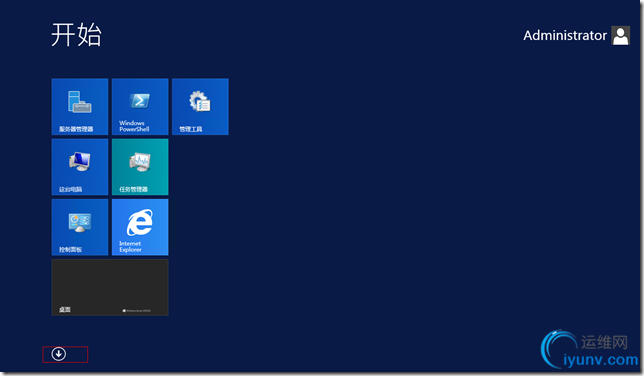The height and width of the screenshot is (376, 644).
Task: Open the 管理工具 administrative tools tile
Action: (200, 106)
